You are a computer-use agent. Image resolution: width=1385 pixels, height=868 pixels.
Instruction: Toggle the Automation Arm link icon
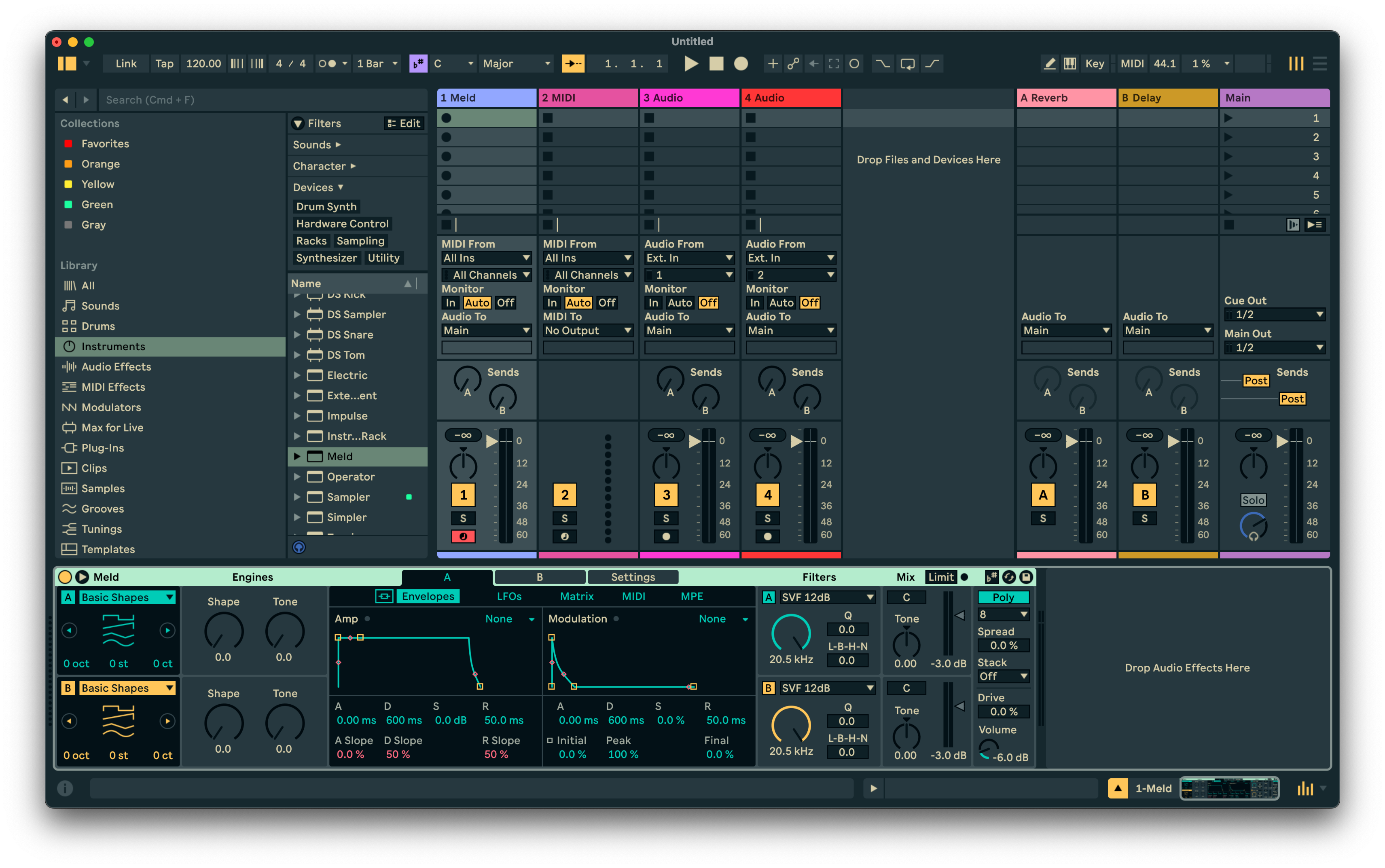793,64
